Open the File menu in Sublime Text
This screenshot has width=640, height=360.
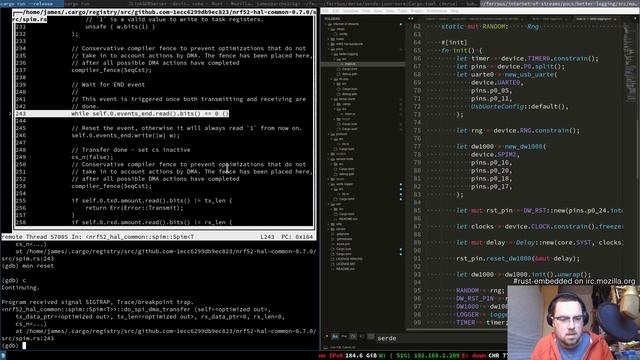point(324,11)
